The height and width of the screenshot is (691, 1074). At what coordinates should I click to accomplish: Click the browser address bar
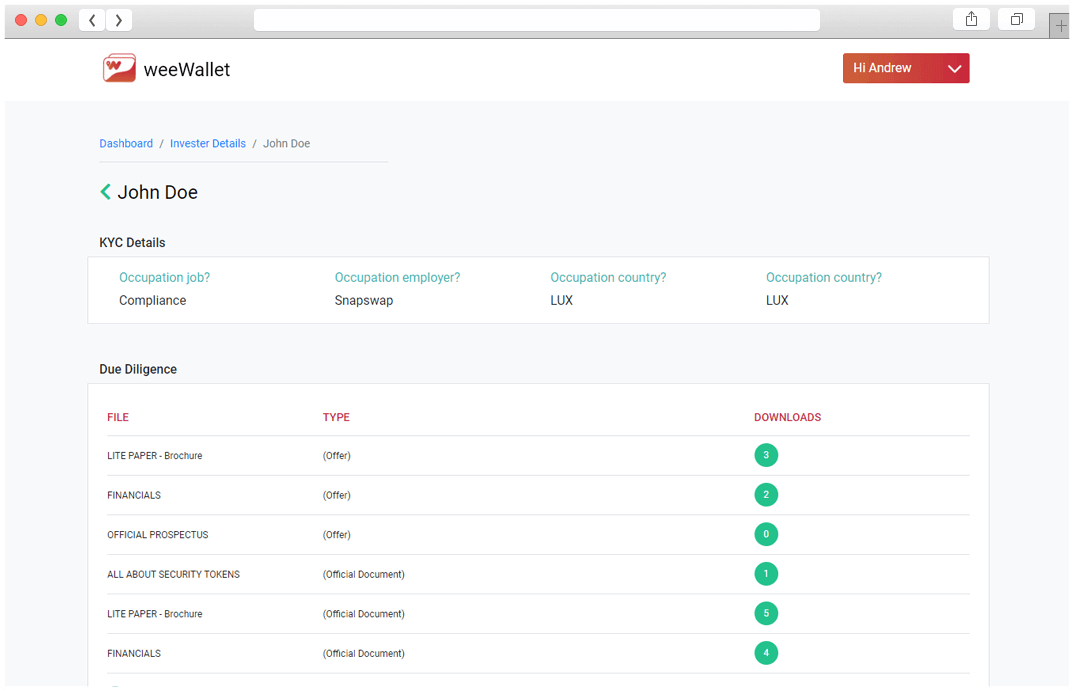click(536, 20)
